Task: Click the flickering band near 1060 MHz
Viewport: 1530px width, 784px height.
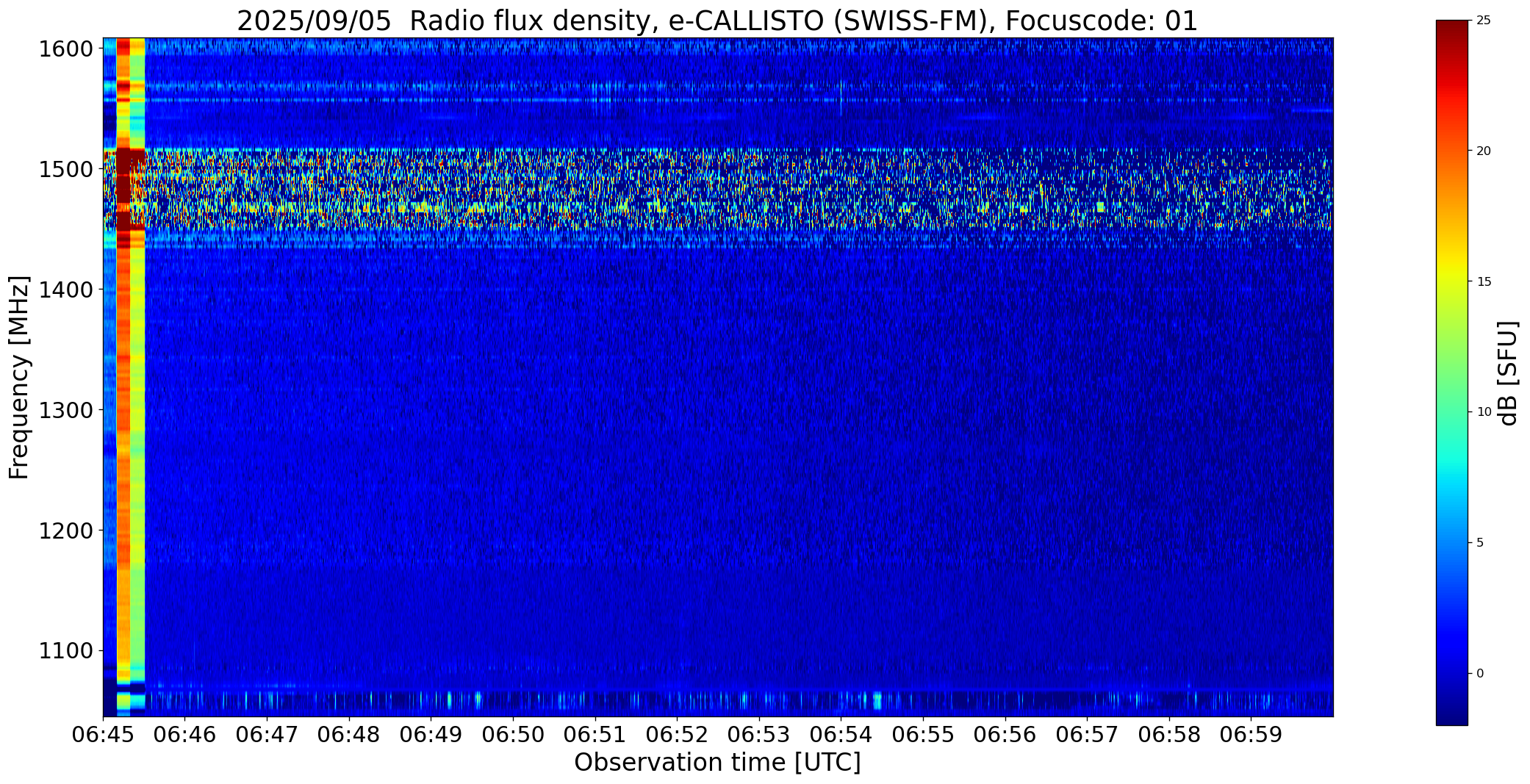Action: tap(717, 700)
